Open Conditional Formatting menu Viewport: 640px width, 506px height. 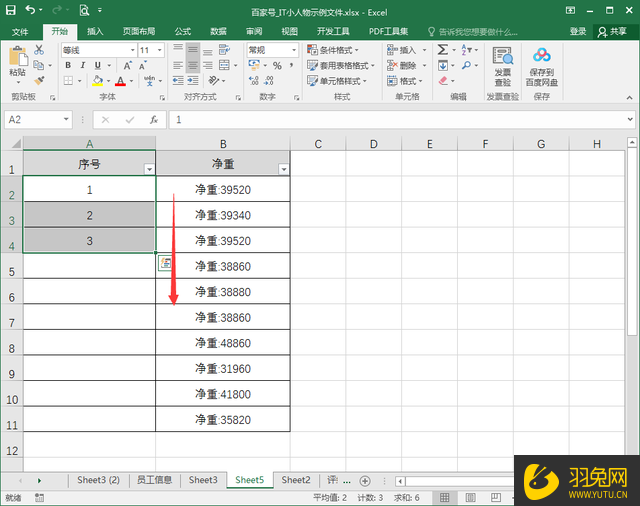[x=332, y=50]
